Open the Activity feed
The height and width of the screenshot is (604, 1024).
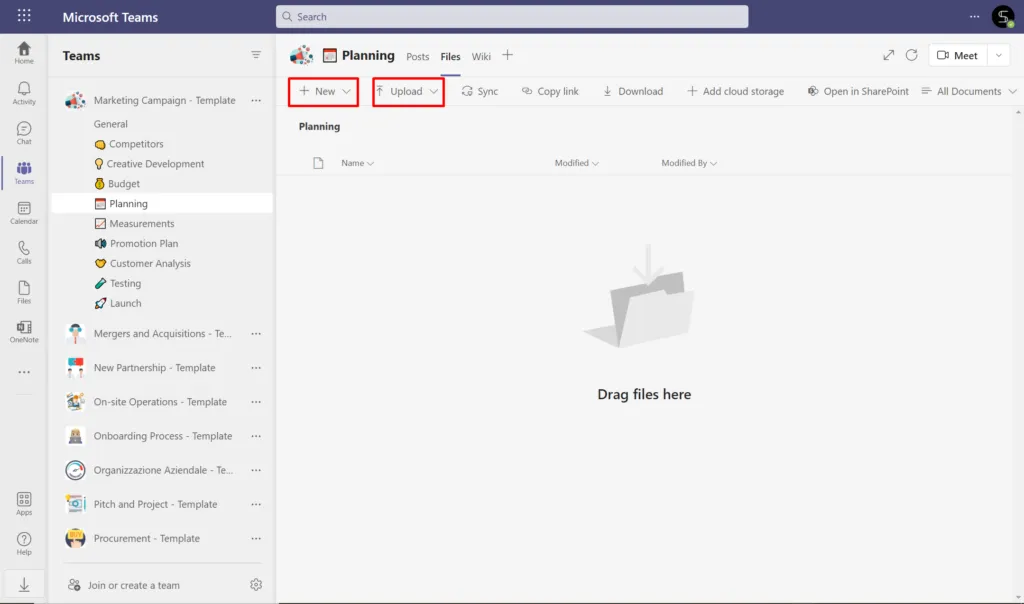(24, 93)
